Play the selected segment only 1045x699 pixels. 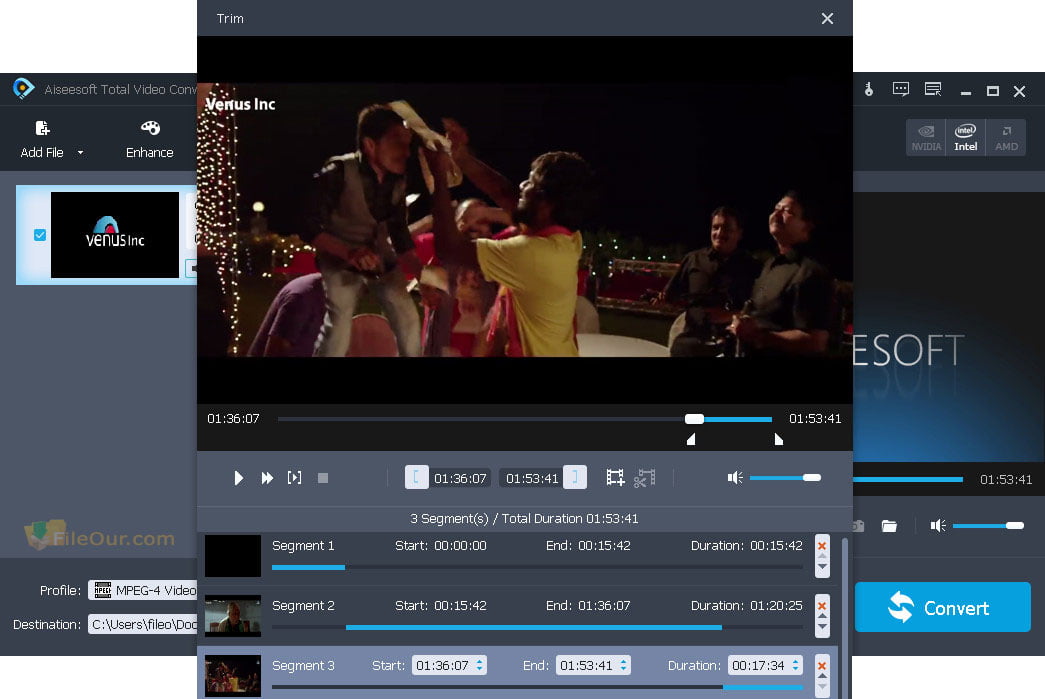tap(295, 478)
